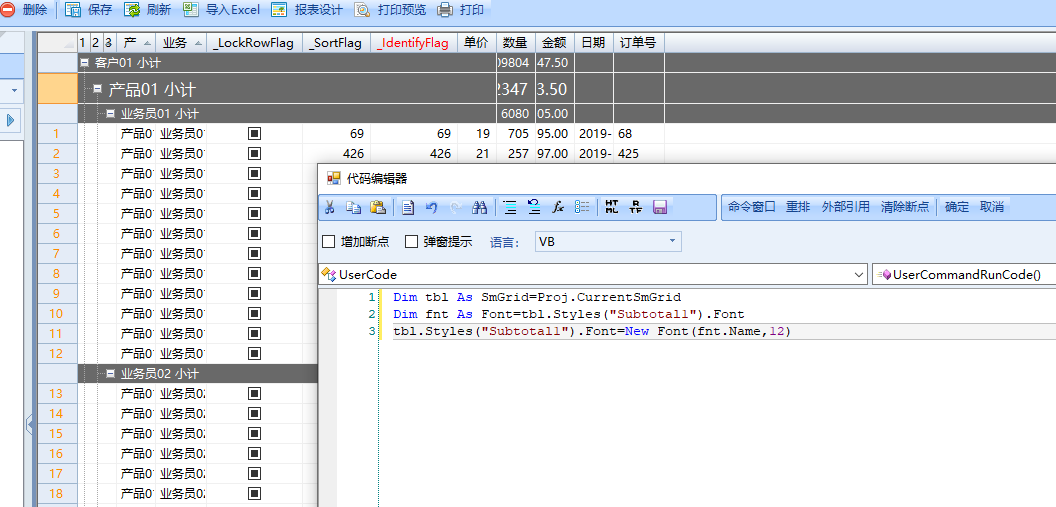Image resolution: width=1056 pixels, height=507 pixels.
Task: Click the blue play arrow in left sidebar
Action: point(10,121)
